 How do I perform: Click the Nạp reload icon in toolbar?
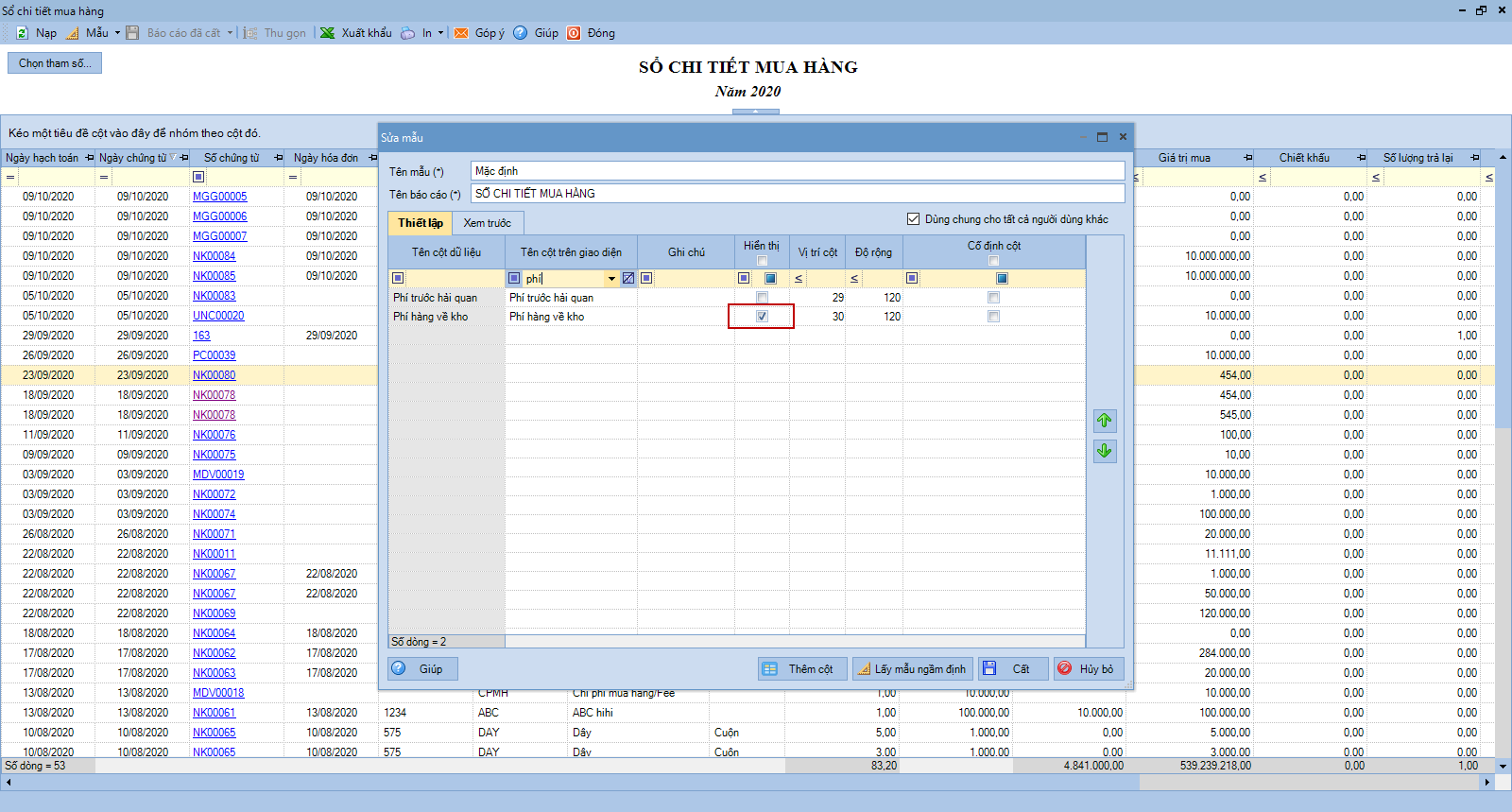click(x=22, y=33)
